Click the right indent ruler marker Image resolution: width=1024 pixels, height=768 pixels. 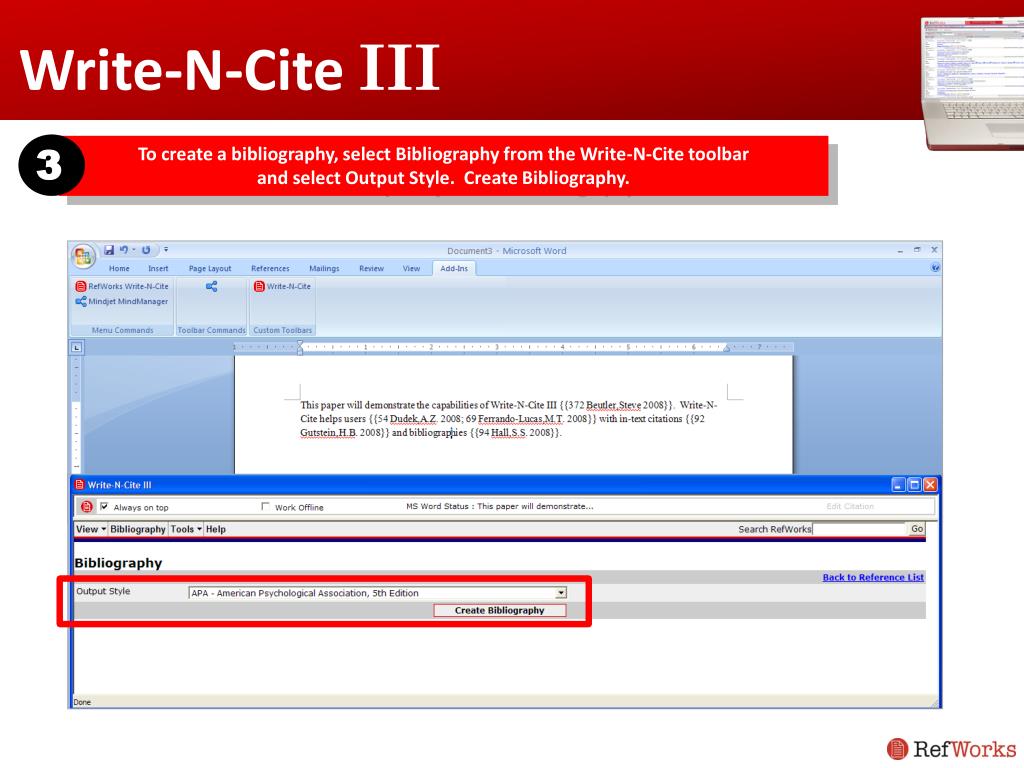[726, 349]
